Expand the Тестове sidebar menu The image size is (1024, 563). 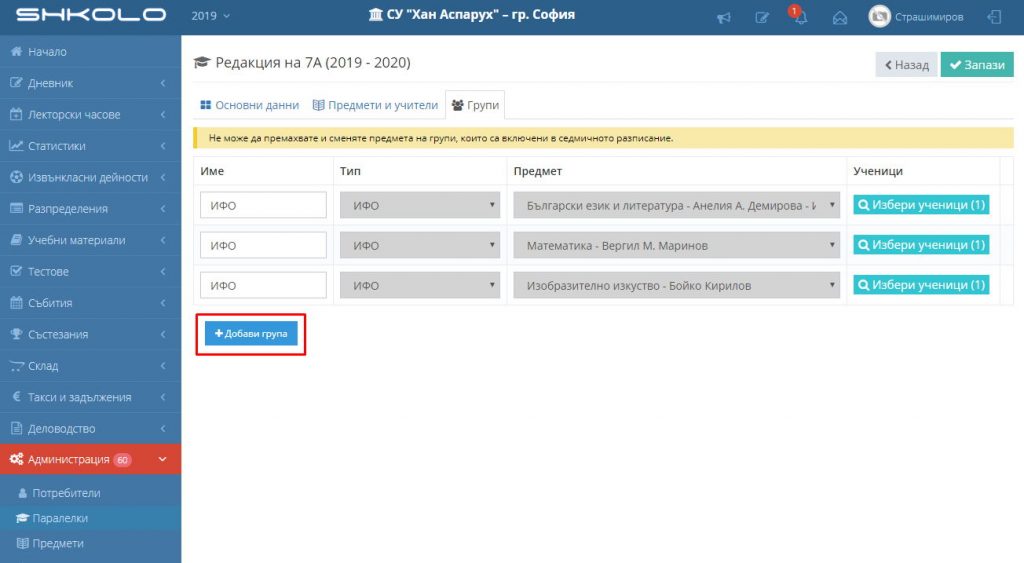click(x=90, y=271)
